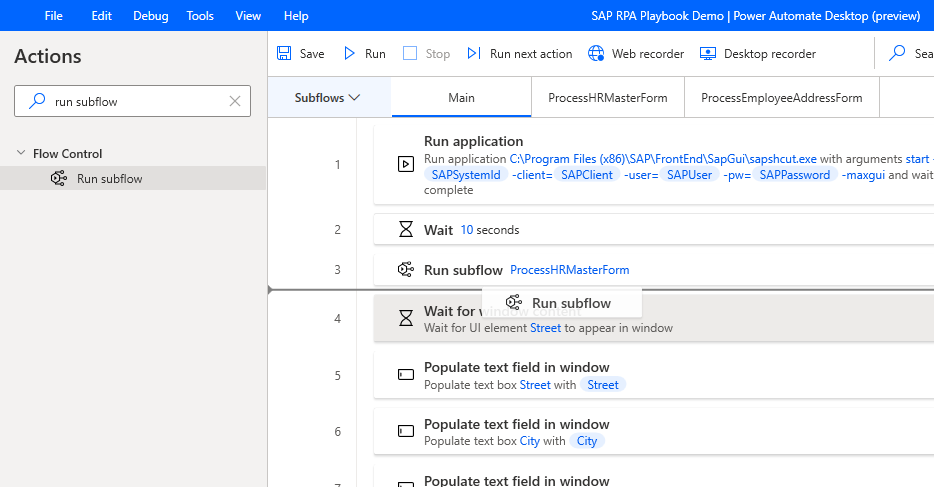Image resolution: width=934 pixels, height=487 pixels.
Task: Click the flow search magnifier icon
Action: (896, 54)
